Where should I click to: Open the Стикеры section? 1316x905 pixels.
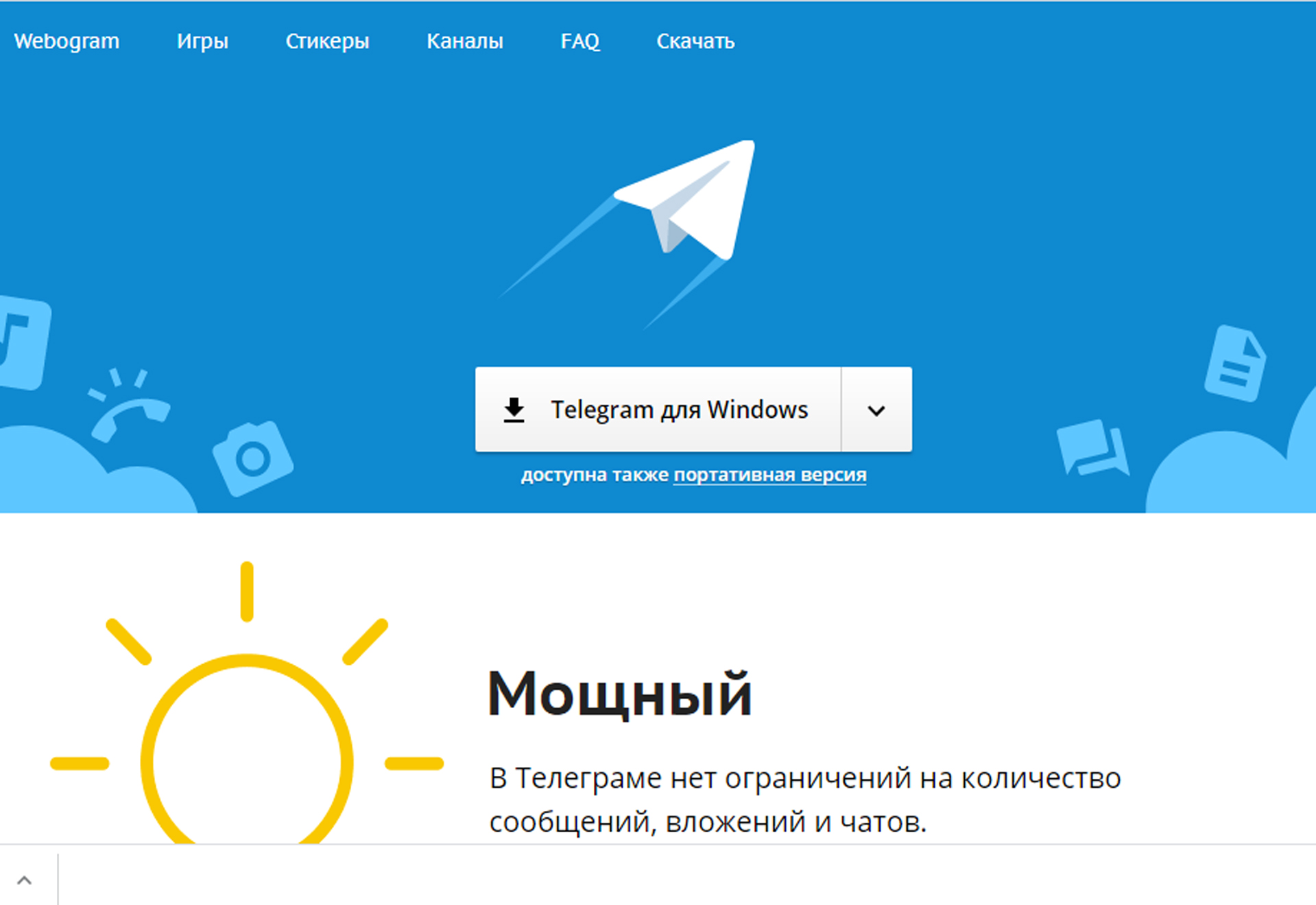pyautogui.click(x=327, y=41)
